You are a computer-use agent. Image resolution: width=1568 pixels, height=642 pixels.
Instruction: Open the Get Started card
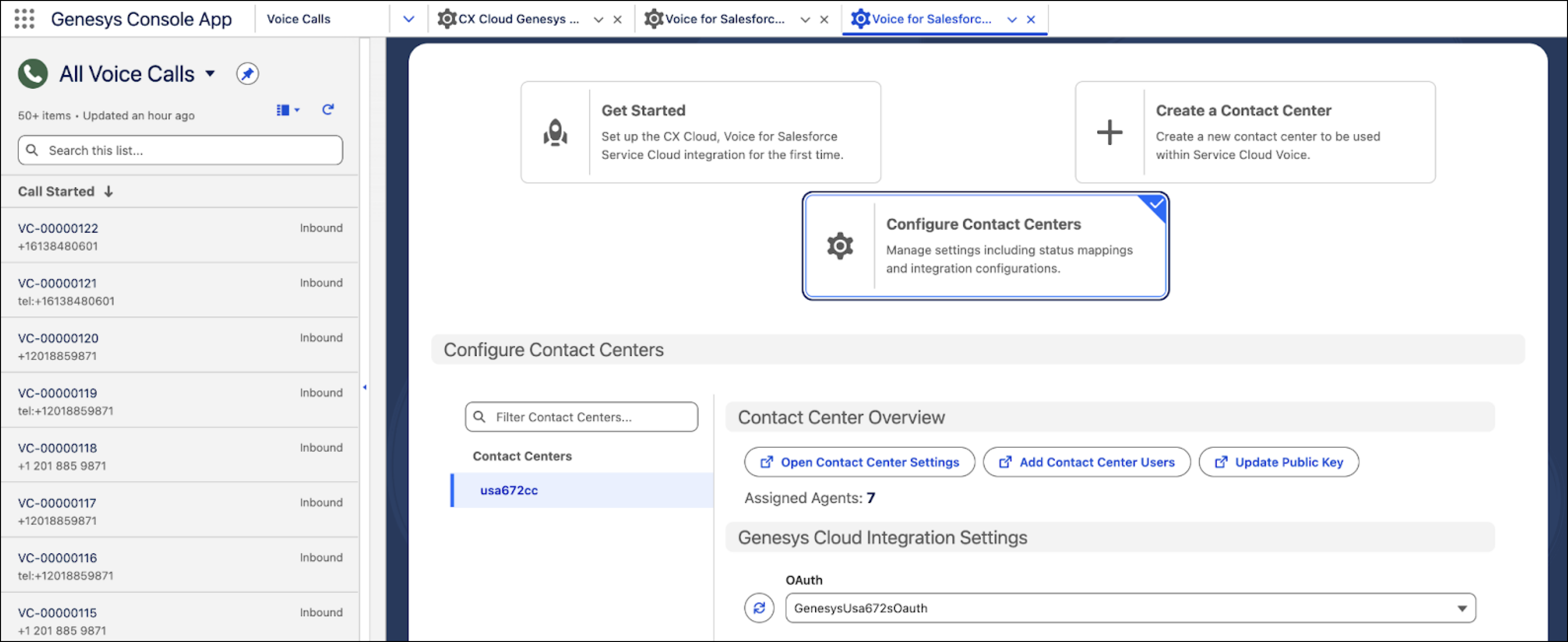[700, 132]
